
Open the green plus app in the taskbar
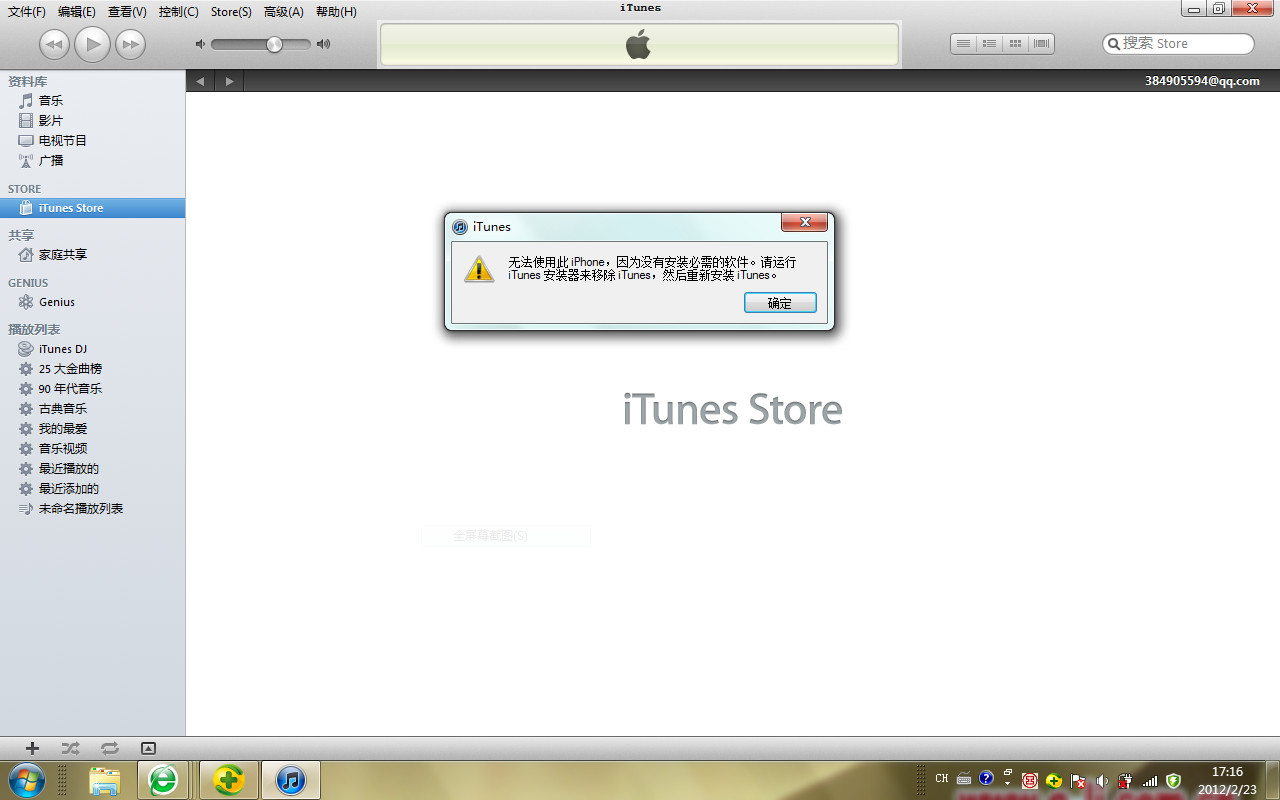tap(229, 780)
